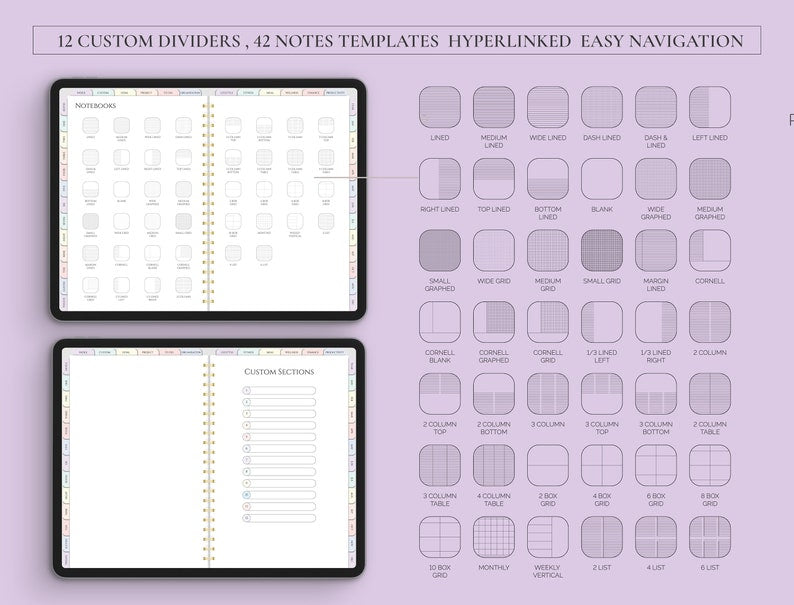Image resolution: width=794 pixels, height=605 pixels.
Task: Switch to Organization tab on Notebooks tablet
Action: [x=190, y=93]
